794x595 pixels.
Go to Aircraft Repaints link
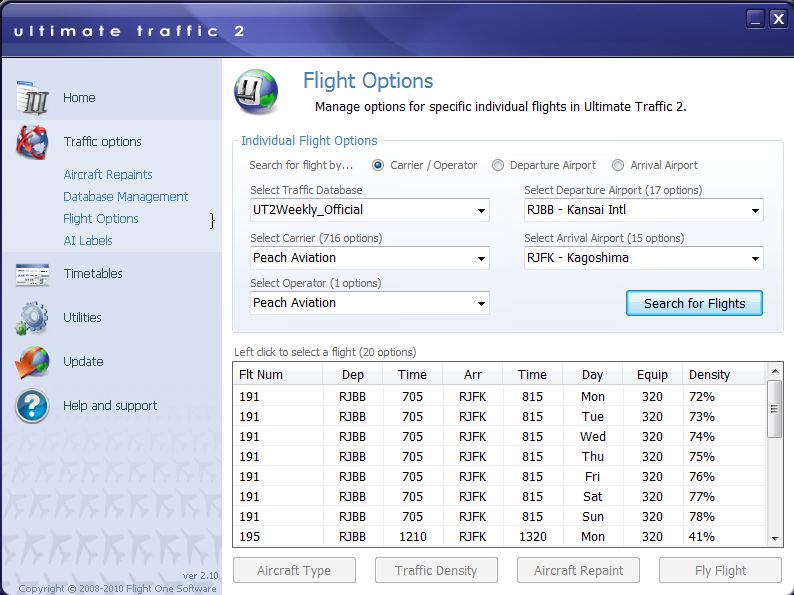[108, 175]
